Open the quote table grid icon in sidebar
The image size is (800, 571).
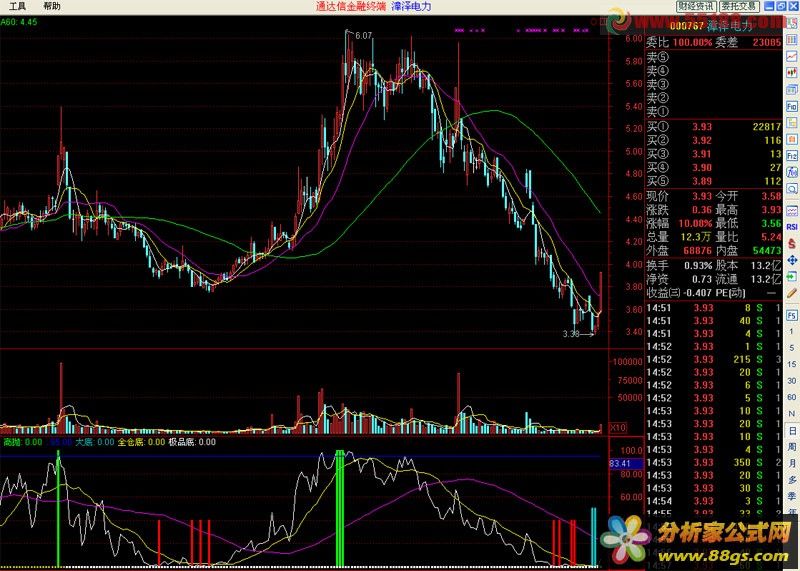point(792,40)
